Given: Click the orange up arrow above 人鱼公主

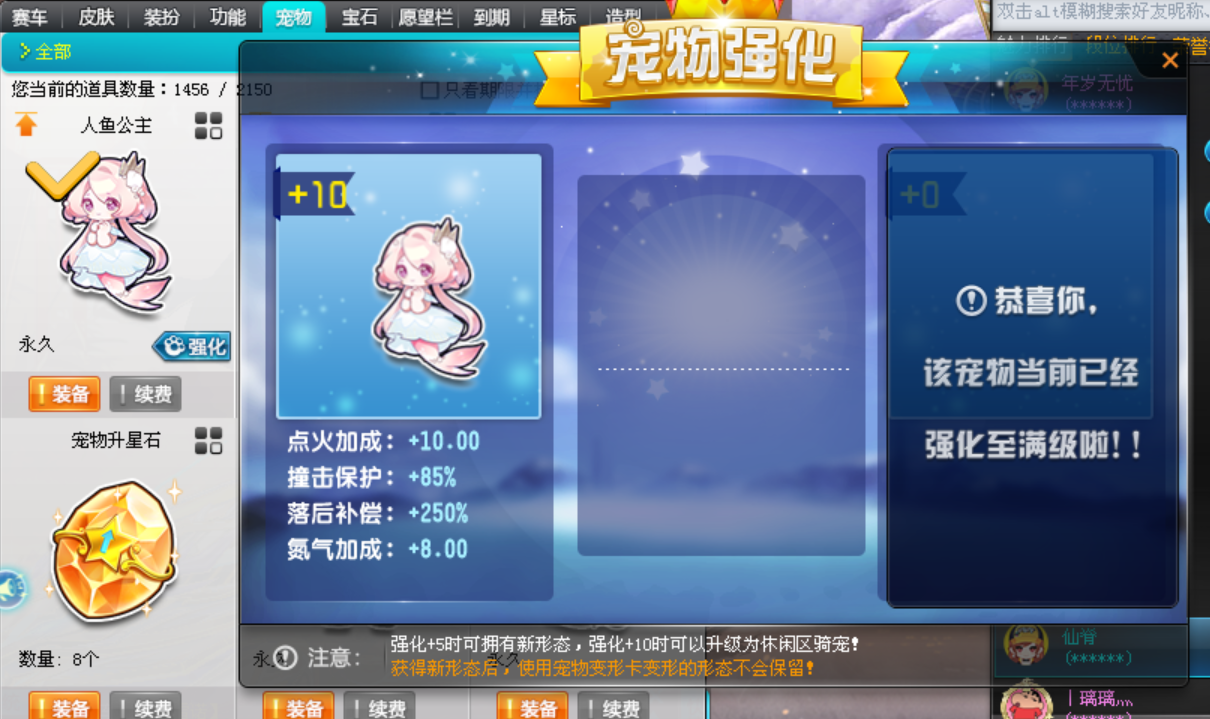Looking at the screenshot, I should tap(26, 125).
